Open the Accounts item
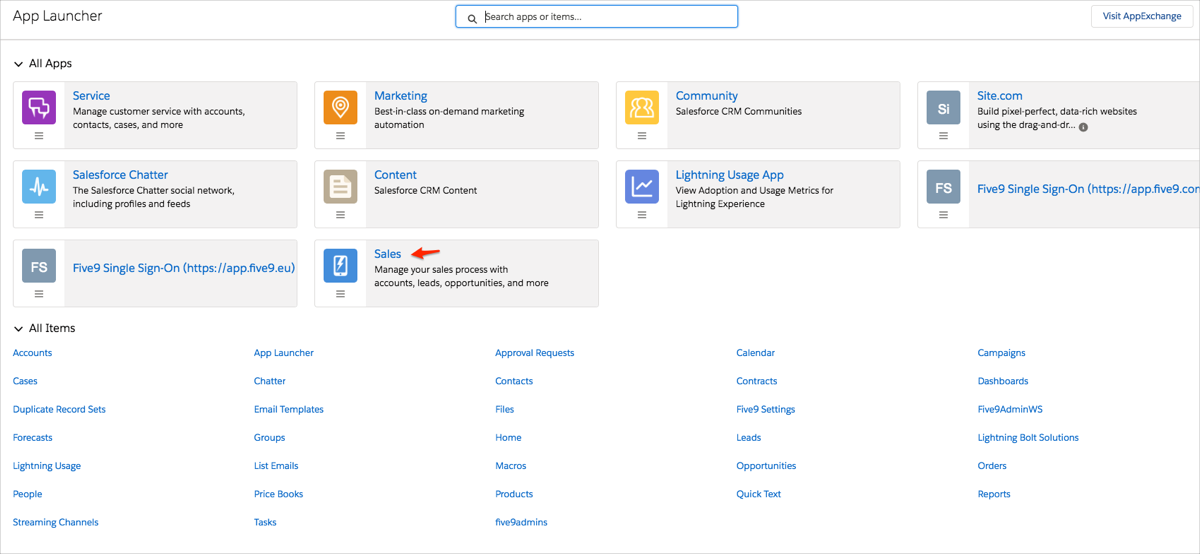Viewport: 1200px width, 554px height. tap(32, 353)
